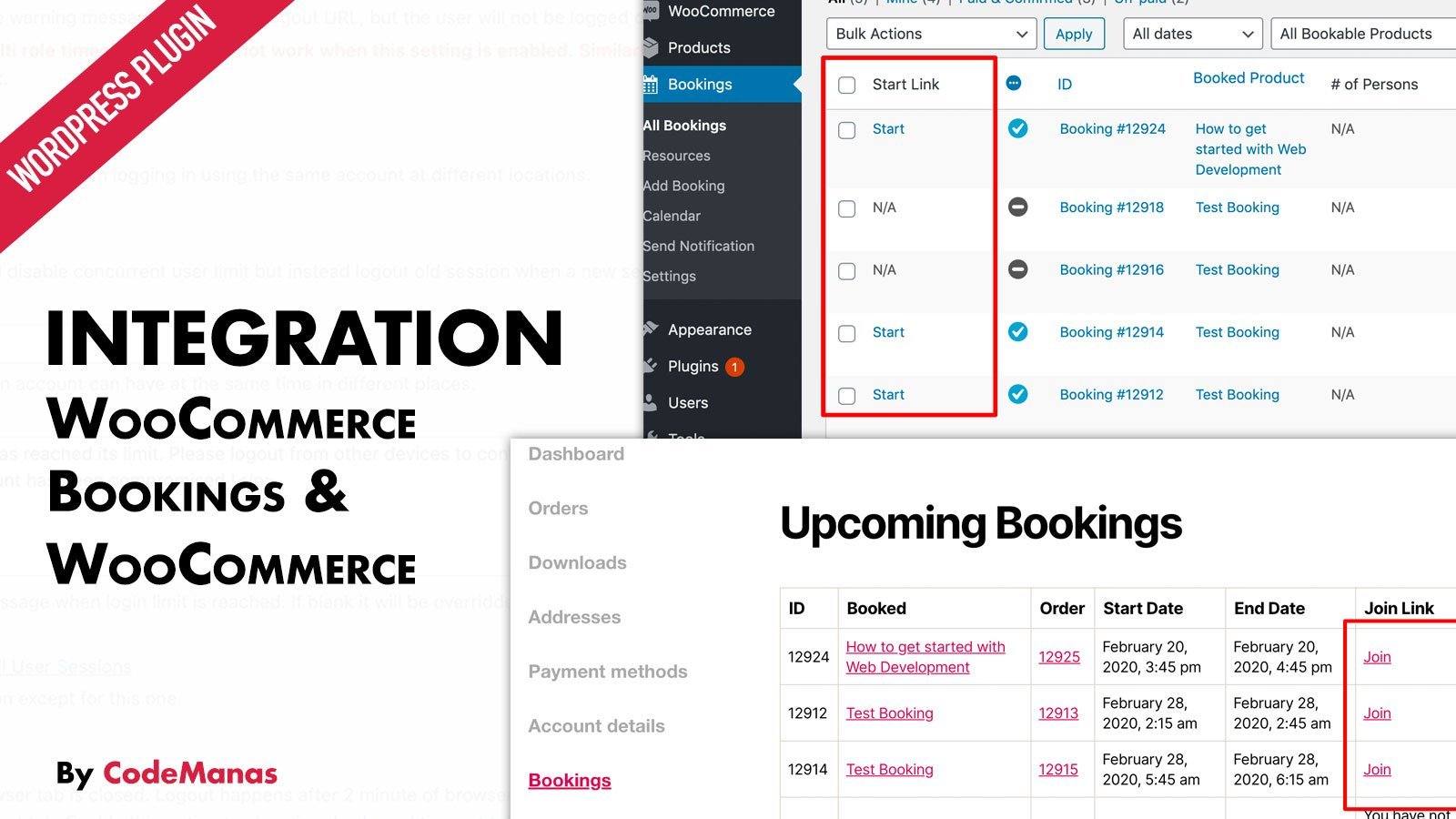Screen dimensions: 1456x819
Task: Click the Bookings calendar icon in sidebar
Action: point(650,85)
